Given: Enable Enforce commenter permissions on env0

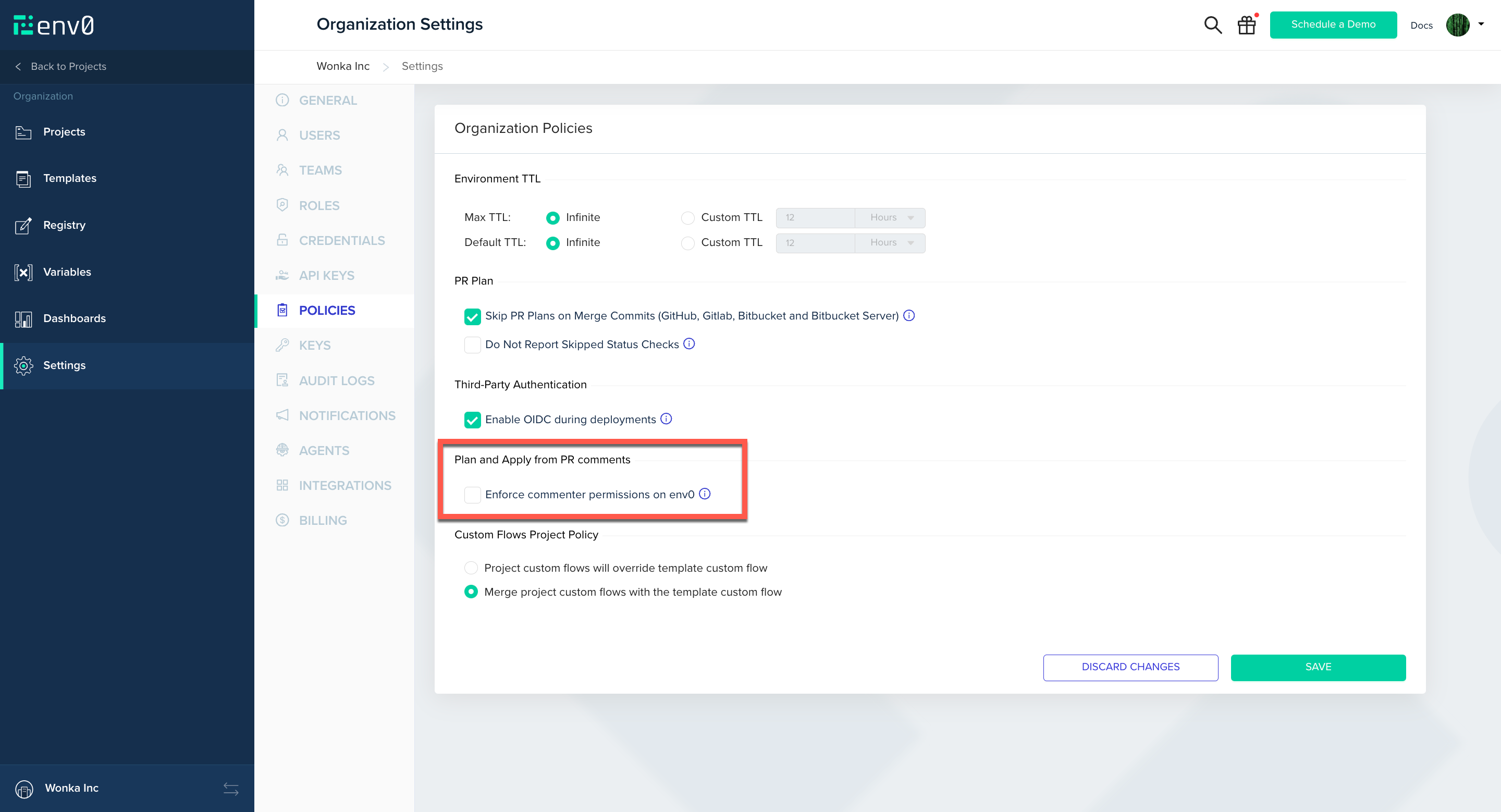Looking at the screenshot, I should pos(472,495).
